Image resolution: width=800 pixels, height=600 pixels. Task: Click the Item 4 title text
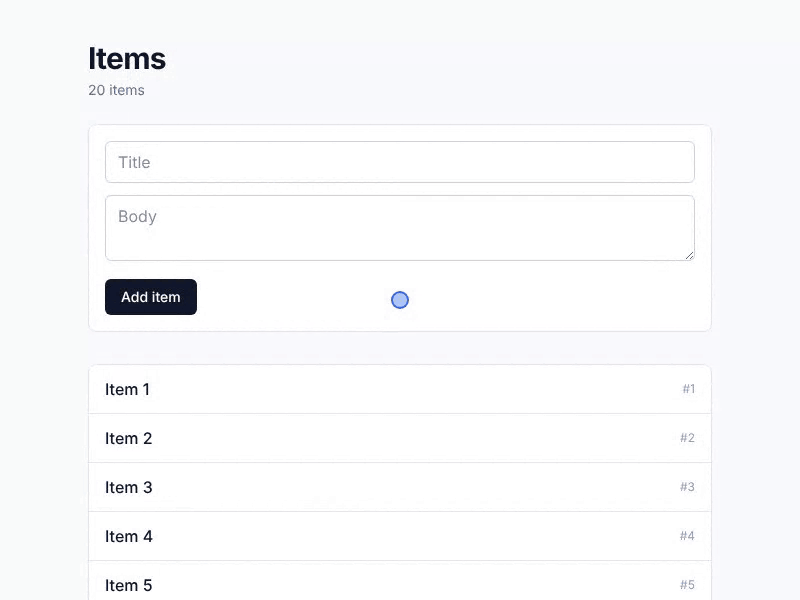coord(129,536)
